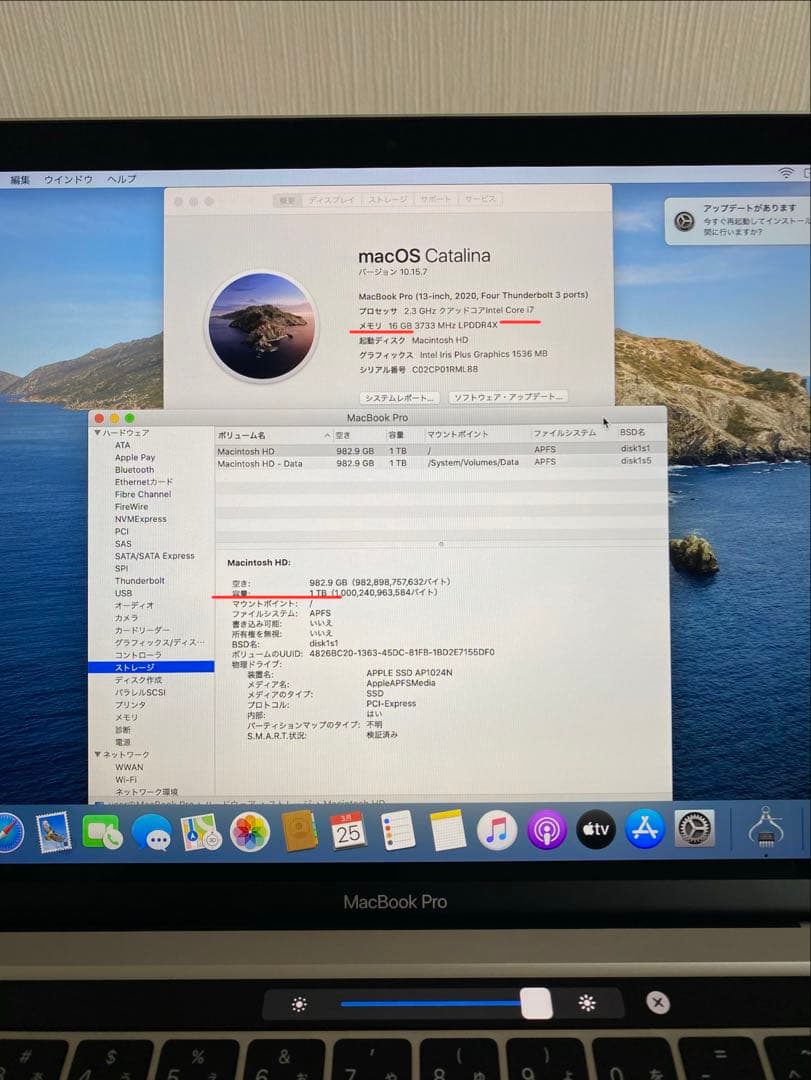Image resolution: width=811 pixels, height=1080 pixels.
Task: Launch Music app from the Dock
Action: [497, 830]
